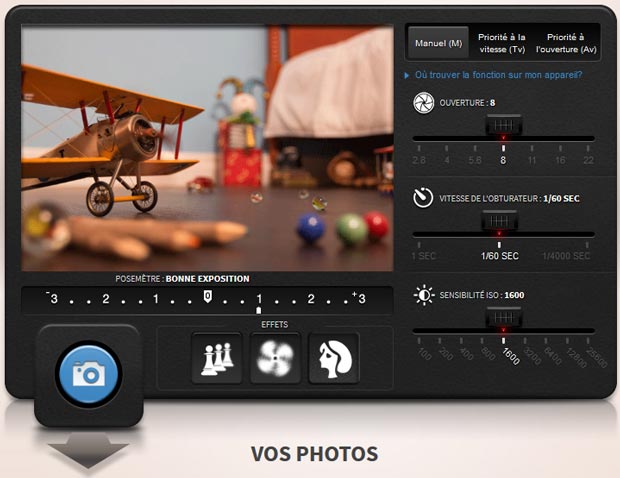Click the 'SENSIBILITÉ ISO : 1600' label

(482, 295)
